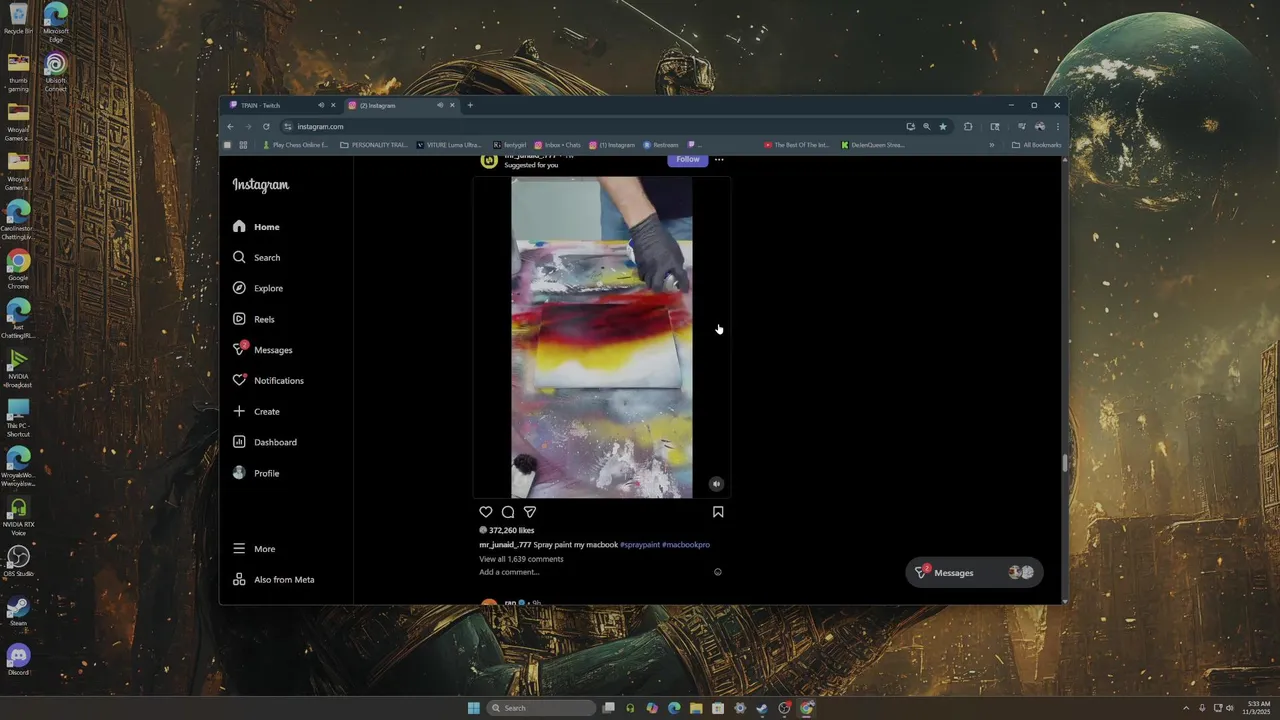Open the 372,260 likes list

pos(512,531)
